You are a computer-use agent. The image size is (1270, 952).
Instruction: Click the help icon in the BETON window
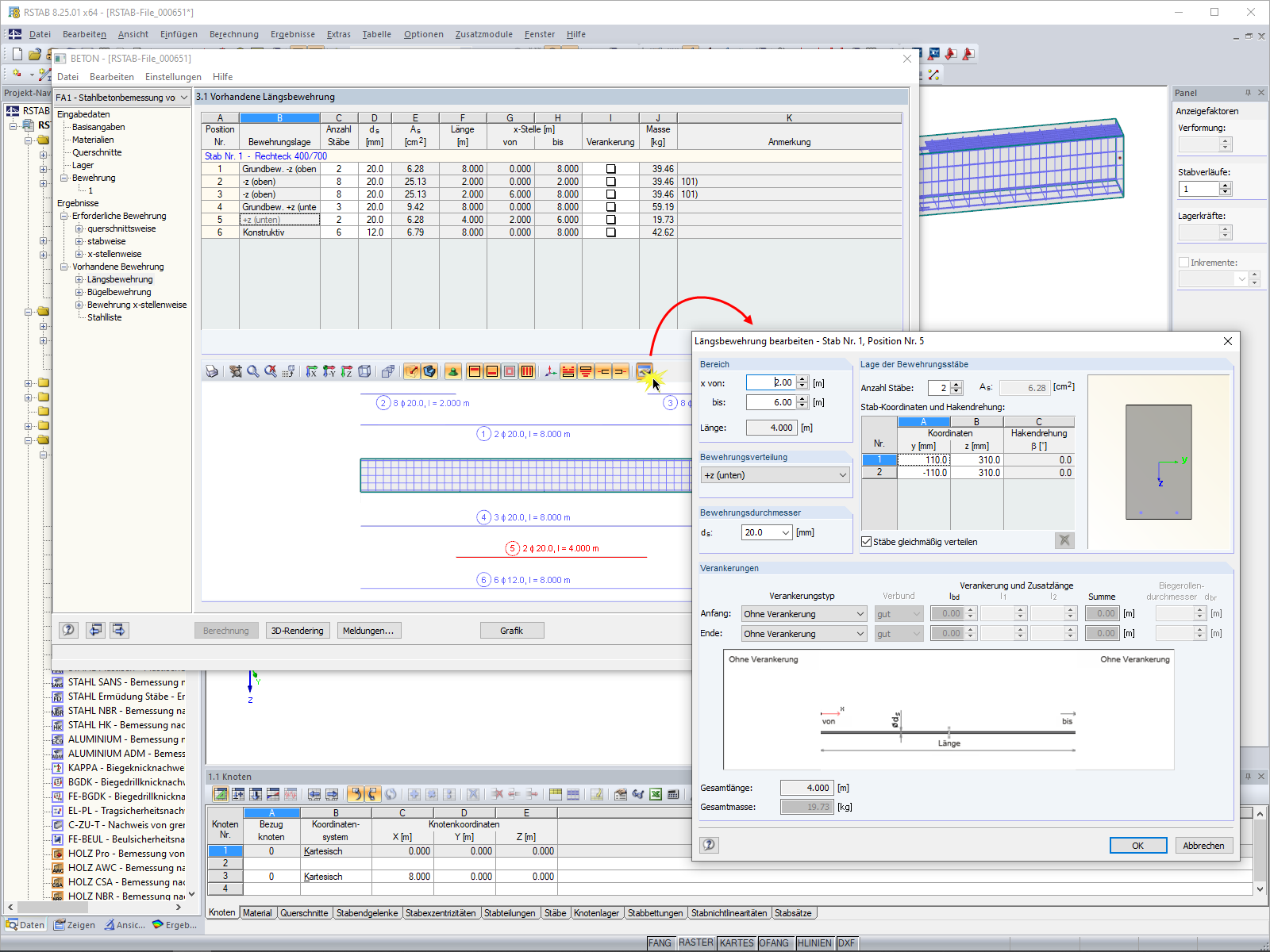[69, 630]
